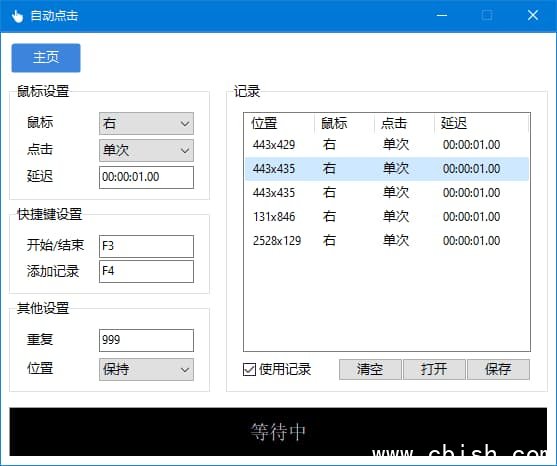Focus the 重复 count field 999
Screen dimensions: 557x466
pyautogui.click(x=146, y=340)
